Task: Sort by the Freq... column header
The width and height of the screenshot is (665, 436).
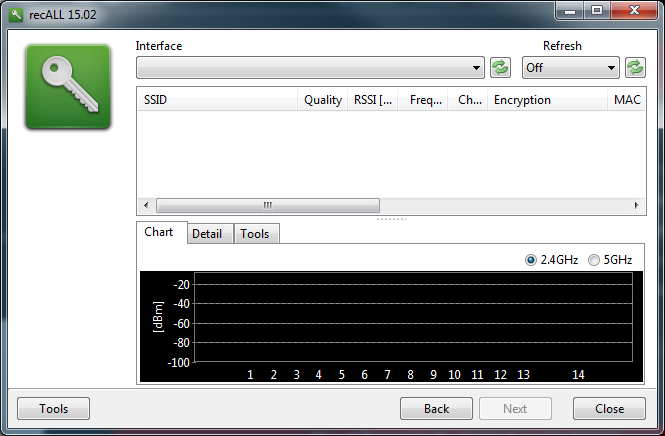Action: click(x=422, y=100)
